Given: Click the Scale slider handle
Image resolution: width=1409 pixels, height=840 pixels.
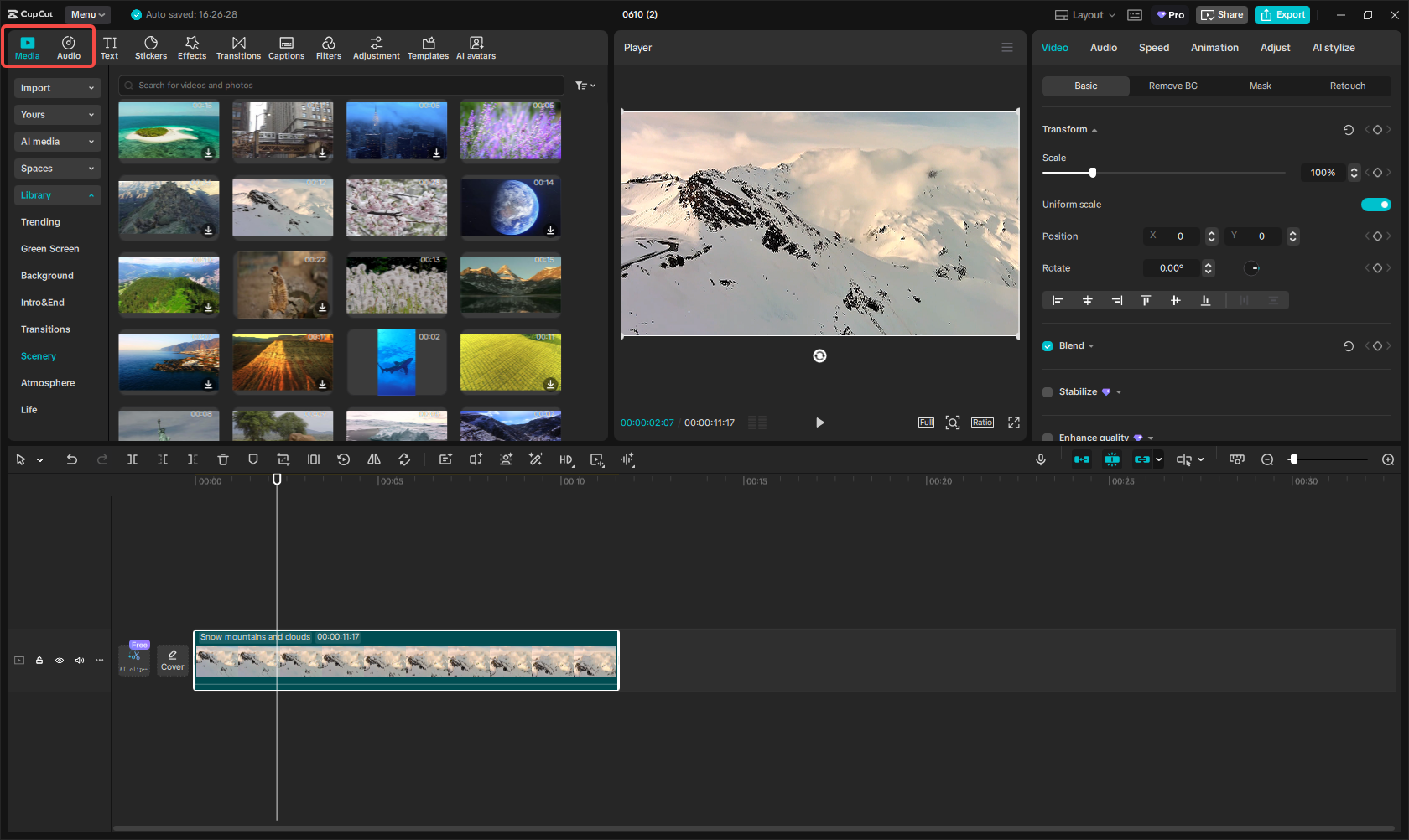Looking at the screenshot, I should click(1092, 173).
